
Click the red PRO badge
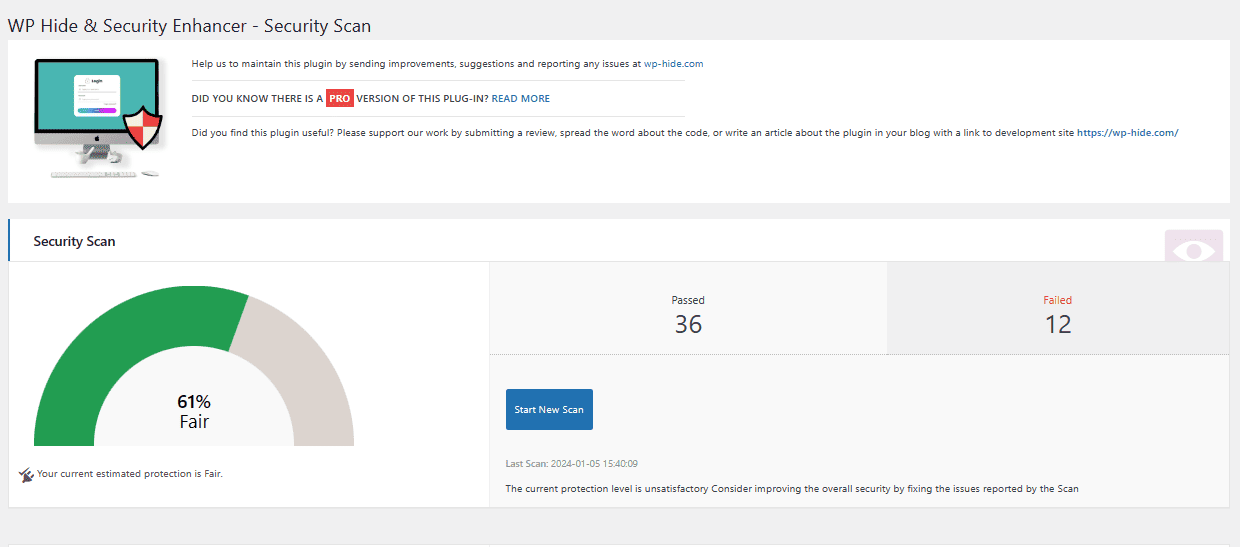pos(340,99)
